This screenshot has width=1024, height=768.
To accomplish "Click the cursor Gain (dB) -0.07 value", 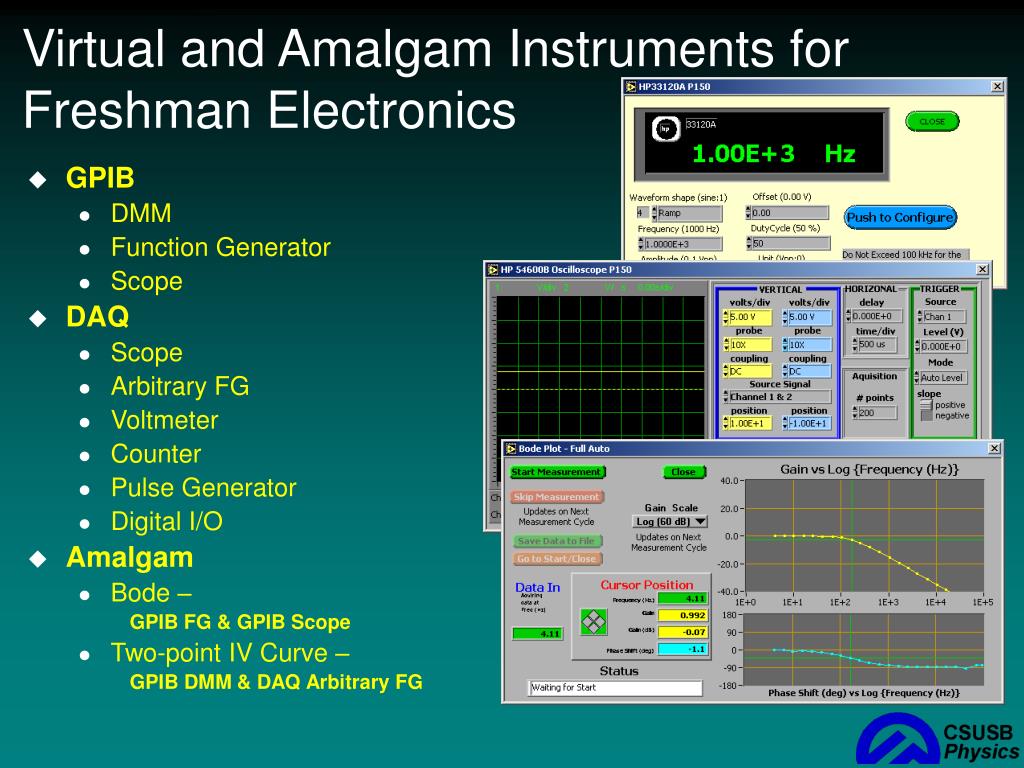I will (682, 632).
